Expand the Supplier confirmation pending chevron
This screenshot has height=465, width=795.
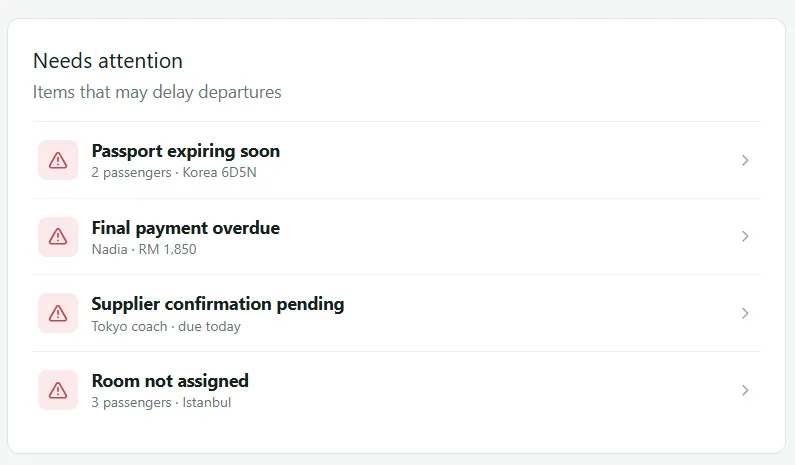point(745,313)
